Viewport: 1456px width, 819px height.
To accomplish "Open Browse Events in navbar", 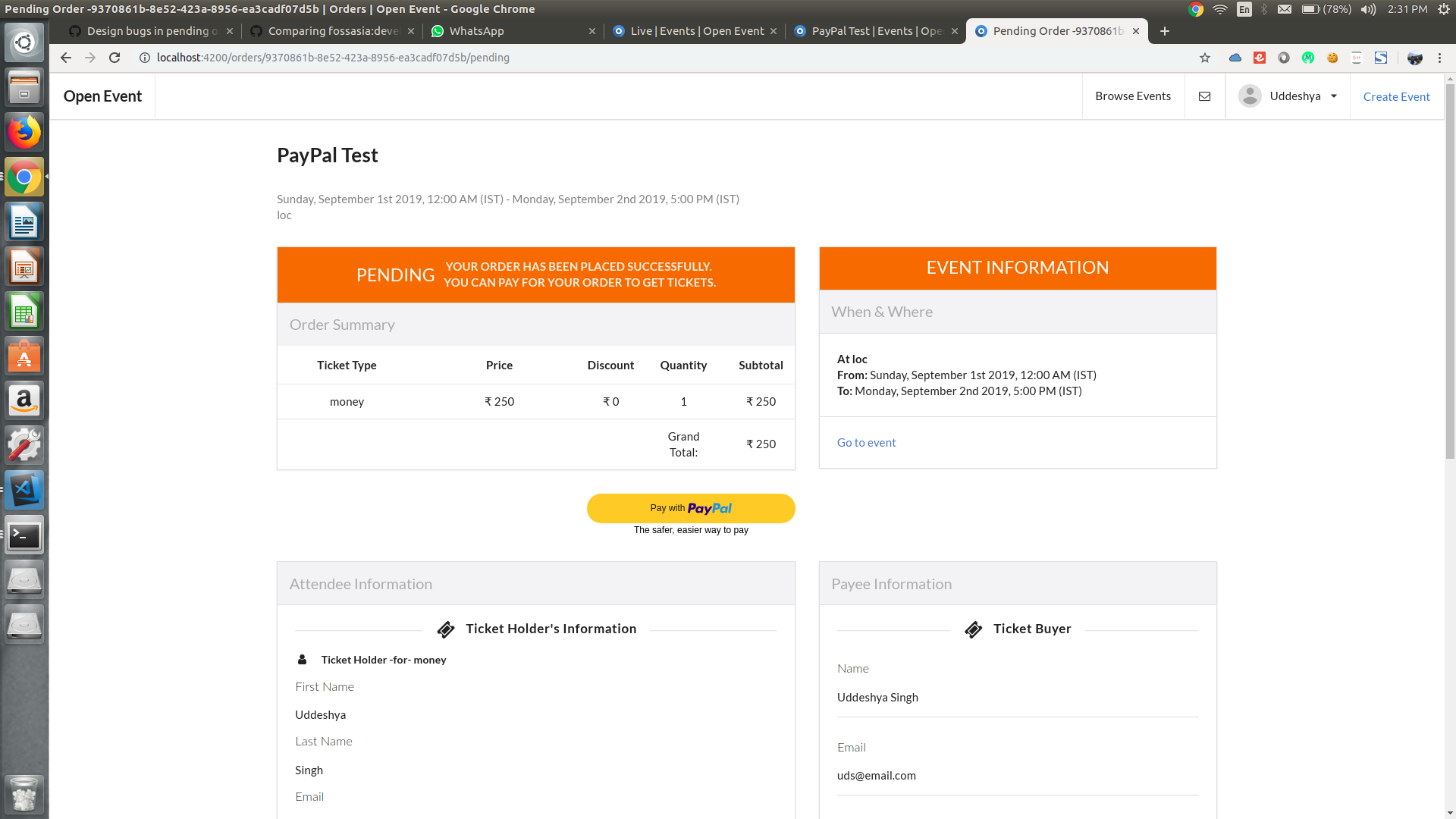I will (1133, 96).
